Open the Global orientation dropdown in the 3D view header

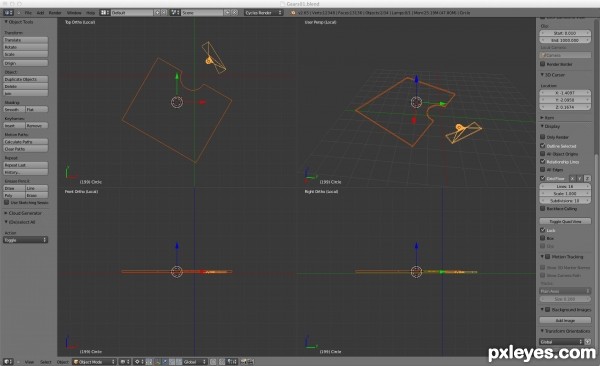tap(194, 361)
